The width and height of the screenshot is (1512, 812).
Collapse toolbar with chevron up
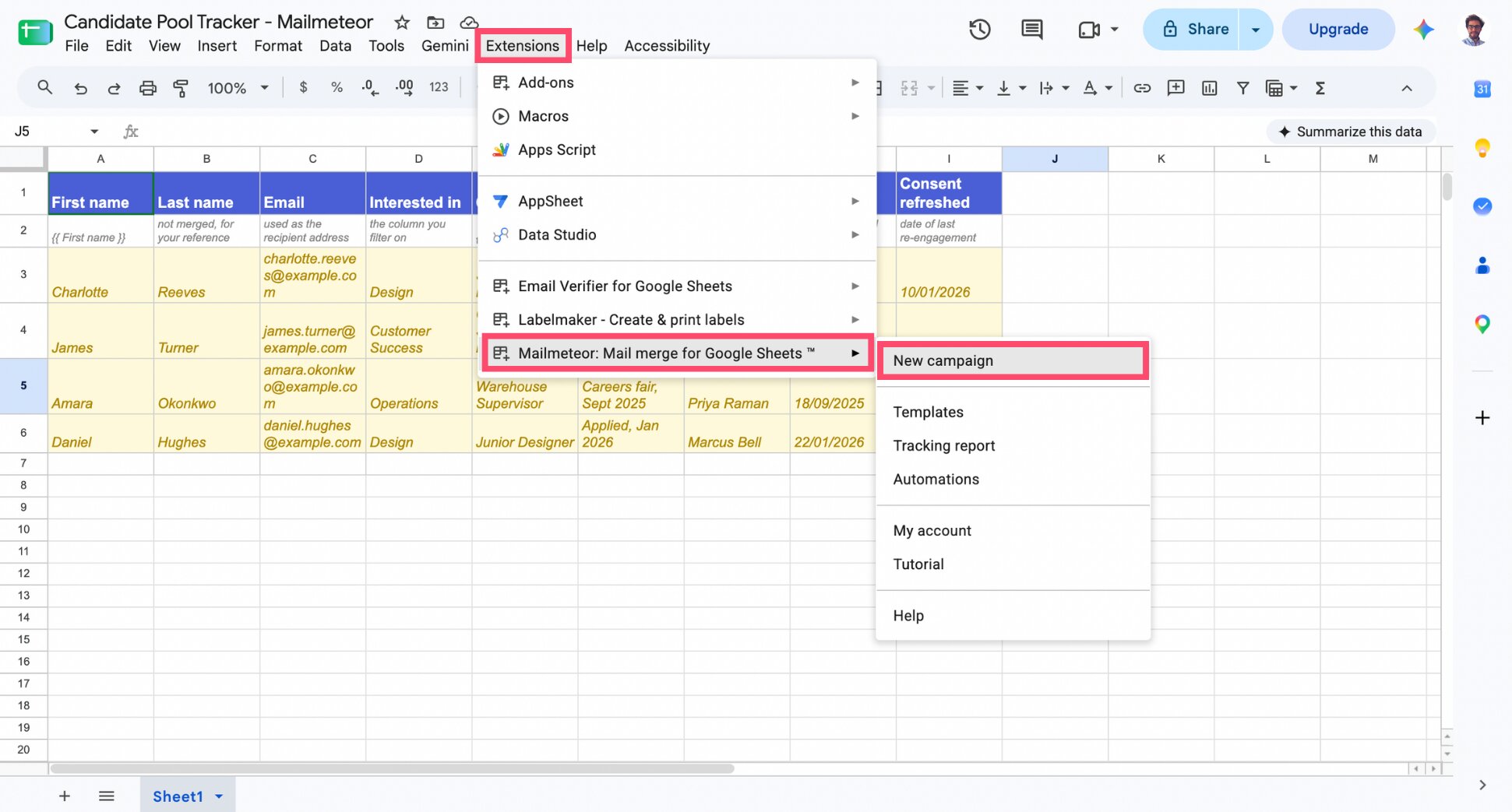(1407, 88)
